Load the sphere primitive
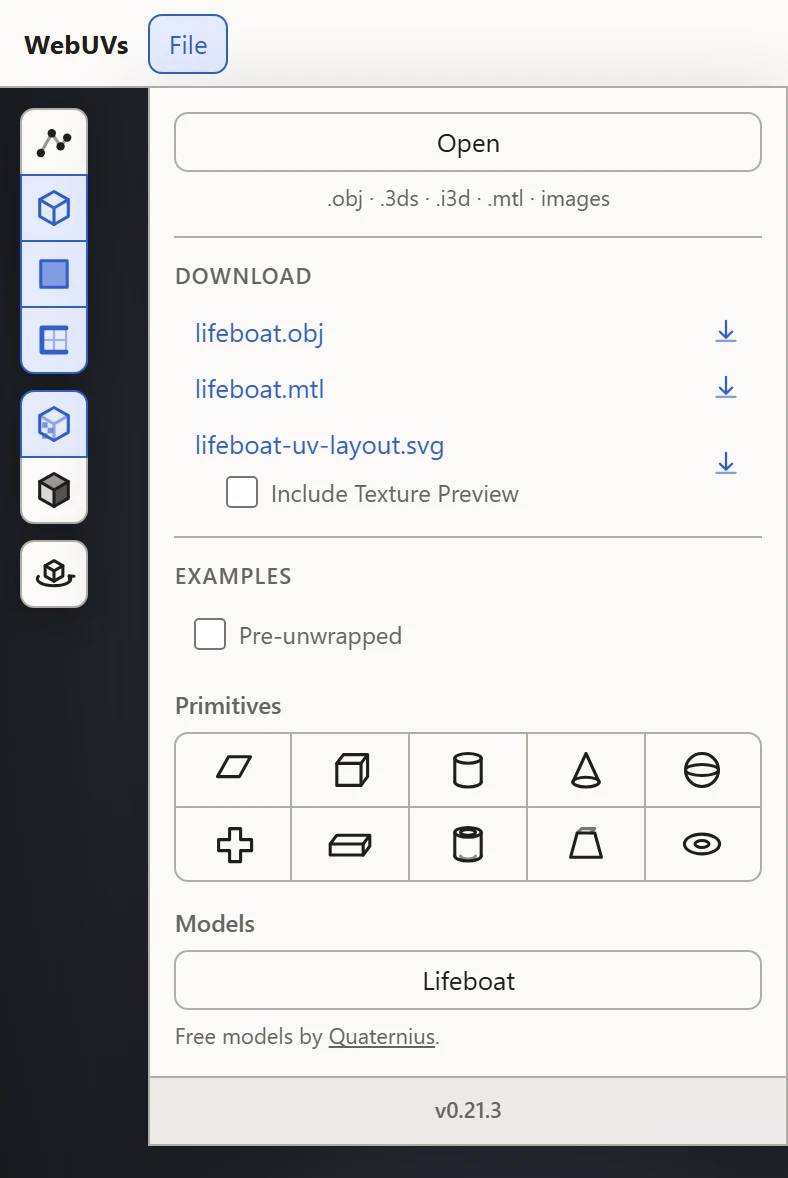The height and width of the screenshot is (1178, 788). (x=702, y=770)
